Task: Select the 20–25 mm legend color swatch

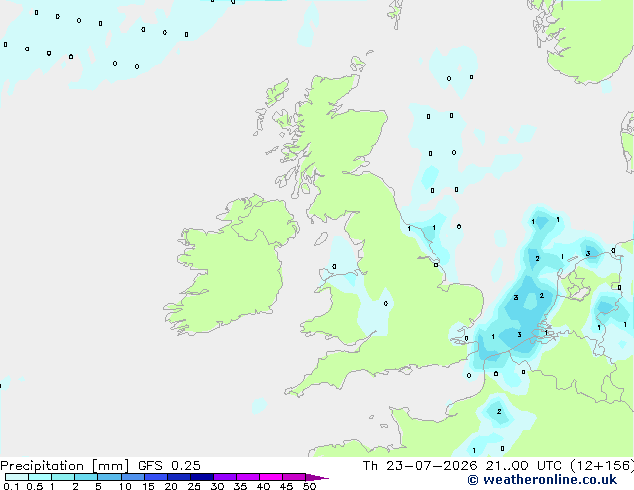Action: (178, 477)
